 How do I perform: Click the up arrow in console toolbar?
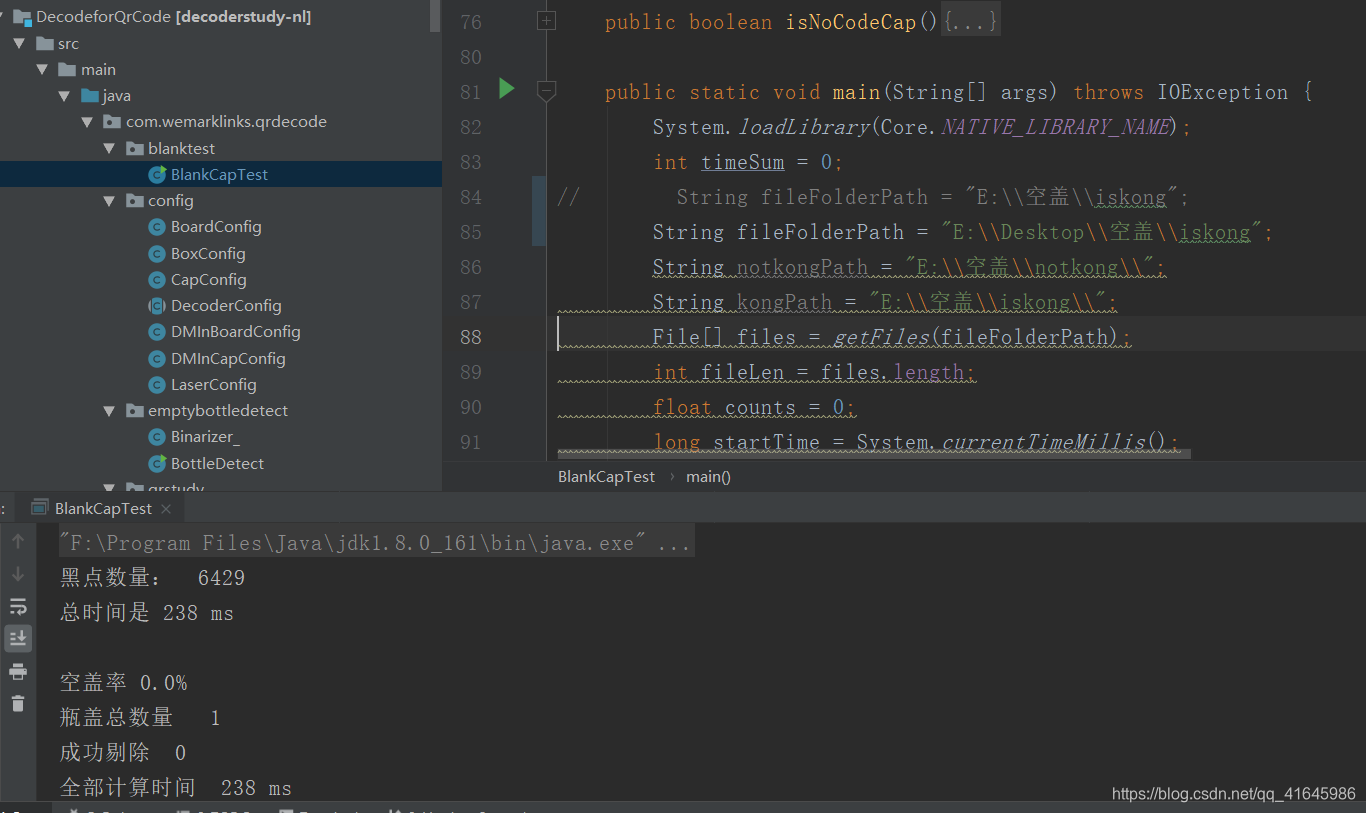coord(17,541)
